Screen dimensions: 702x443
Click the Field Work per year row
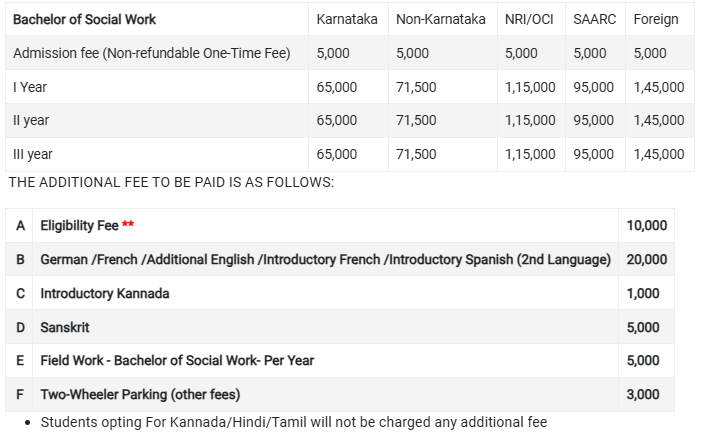[177, 361]
